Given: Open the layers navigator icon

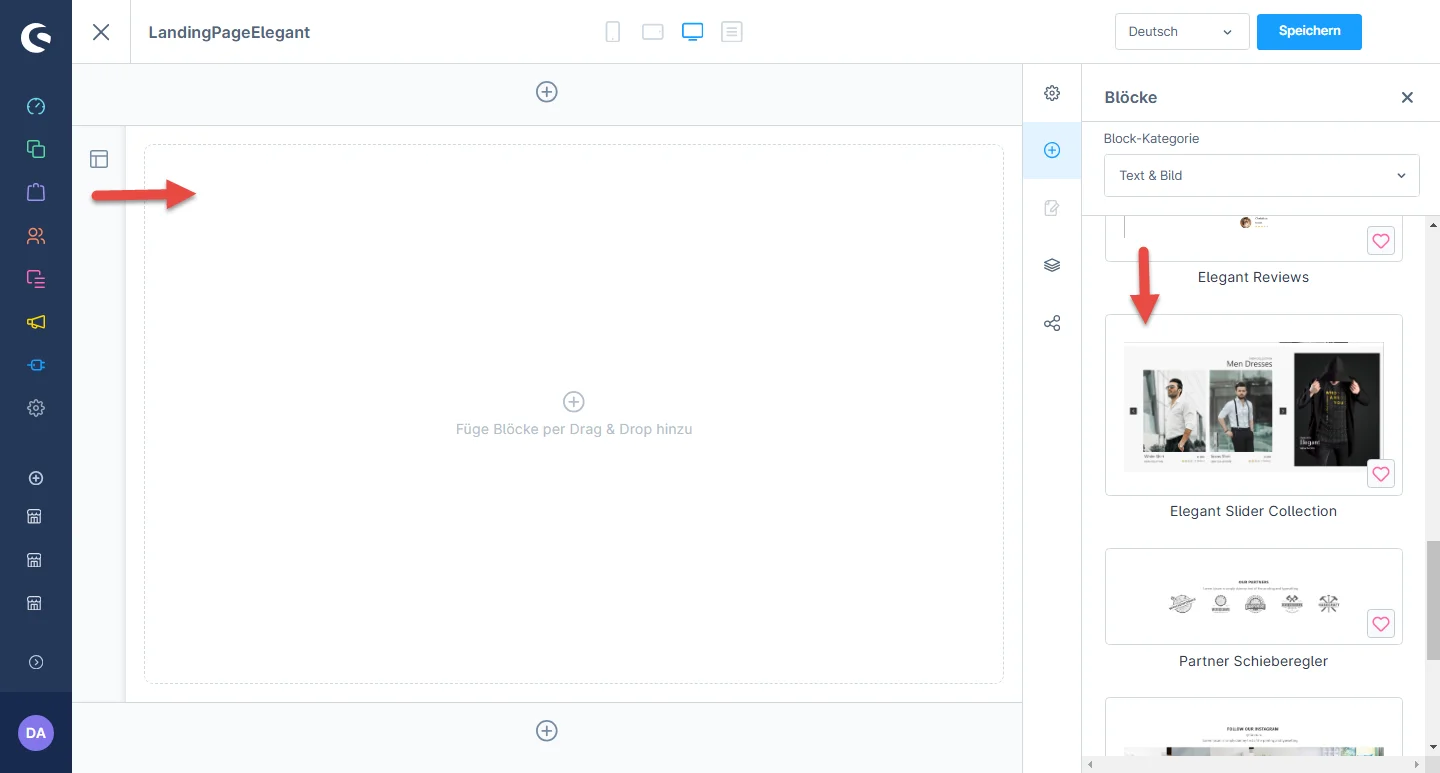Looking at the screenshot, I should [1052, 265].
